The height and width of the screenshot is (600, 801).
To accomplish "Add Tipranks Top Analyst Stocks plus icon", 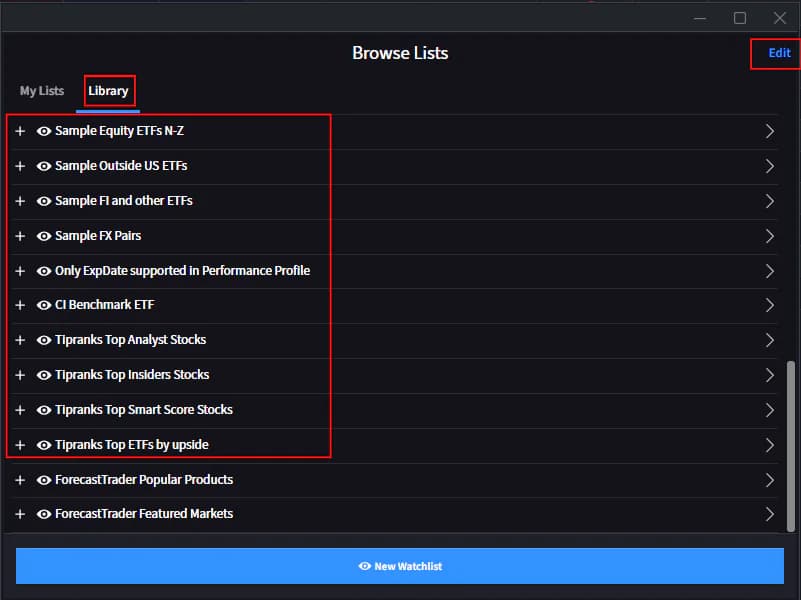I will click(x=20, y=340).
